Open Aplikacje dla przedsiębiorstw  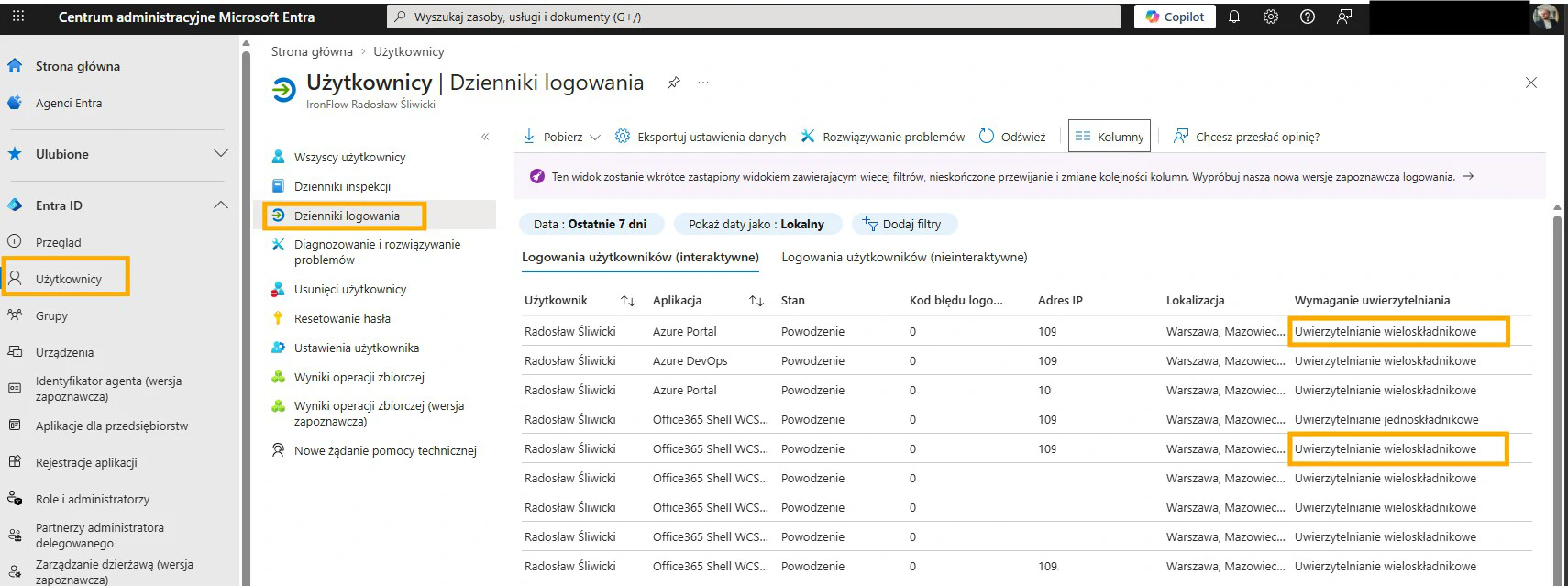(x=112, y=426)
